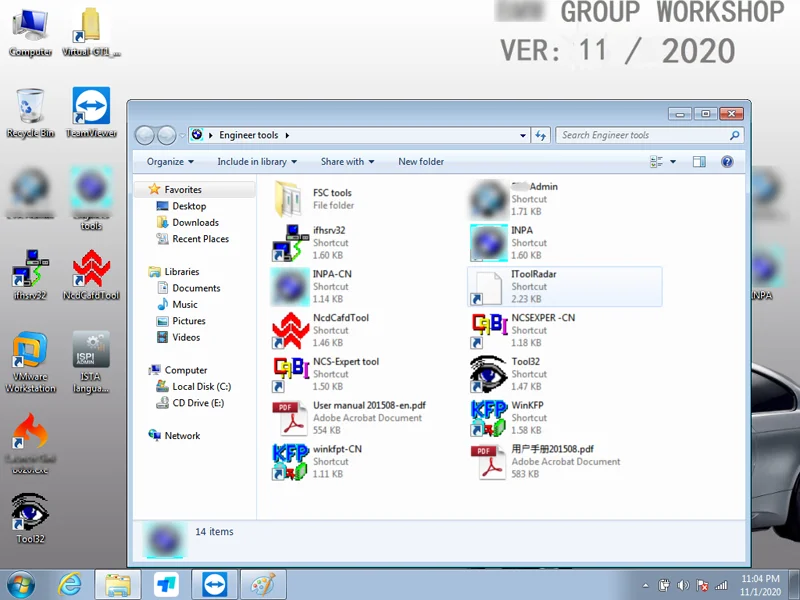Screen dimensions: 800x600
Task: Open the clock showing 11:04 PM
Action: pyautogui.click(x=760, y=585)
